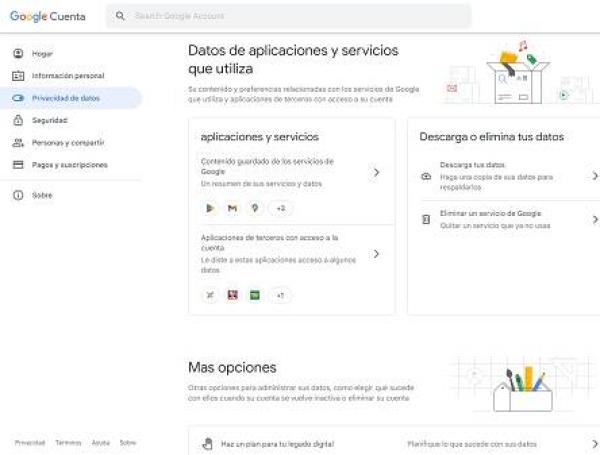Expand chevron on legado digital row
The height and width of the screenshot is (455, 600).
click(594, 444)
